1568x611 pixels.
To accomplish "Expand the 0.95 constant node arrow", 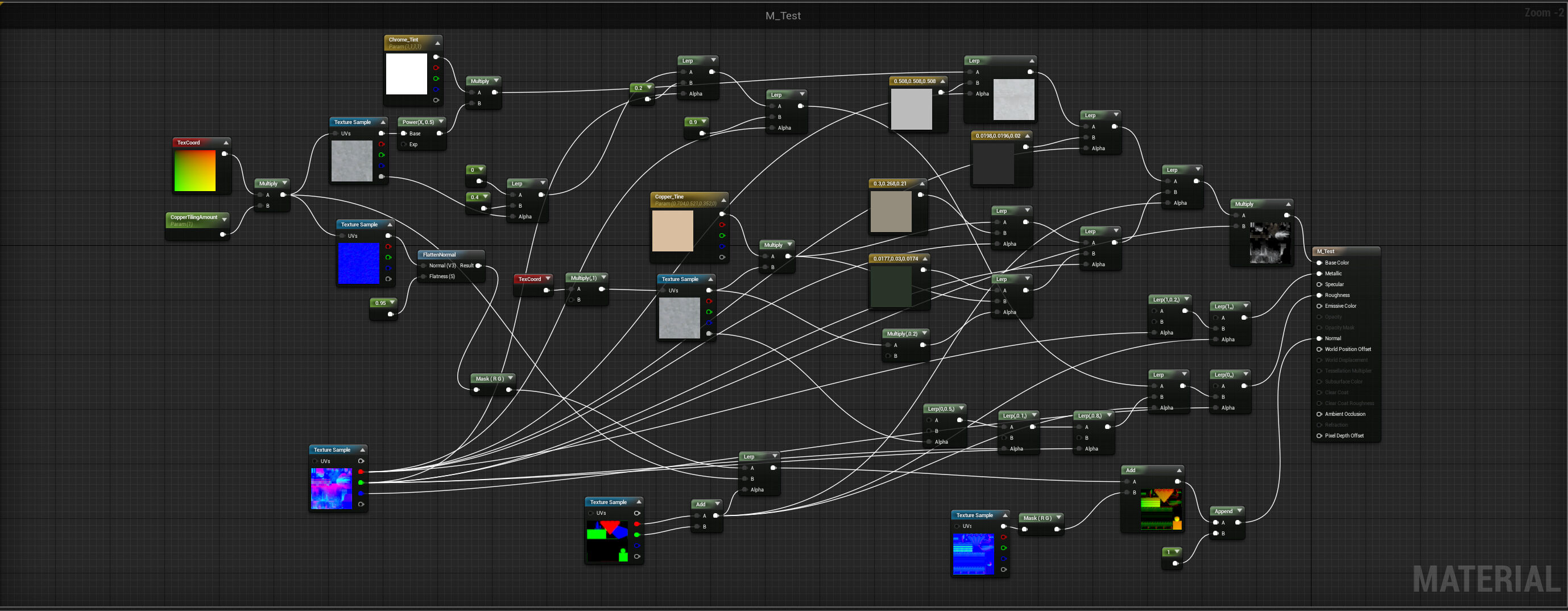I will [392, 303].
